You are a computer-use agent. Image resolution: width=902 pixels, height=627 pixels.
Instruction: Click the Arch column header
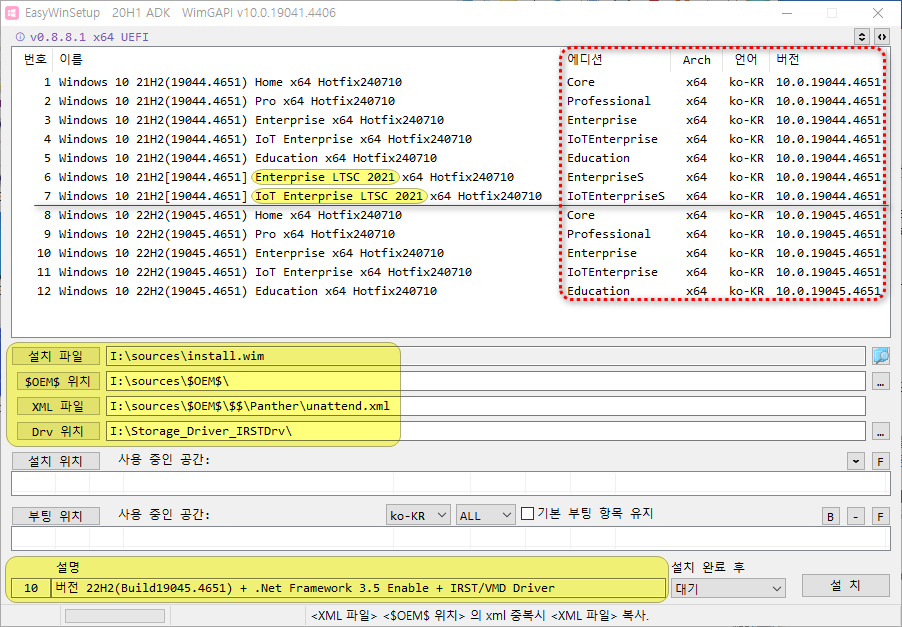(x=696, y=60)
